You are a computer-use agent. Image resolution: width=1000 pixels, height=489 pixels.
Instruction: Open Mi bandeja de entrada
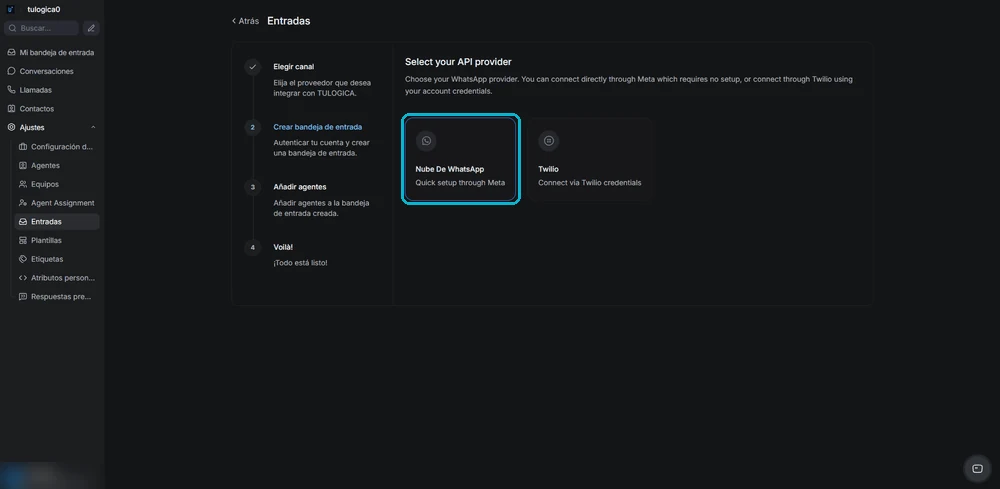[51, 52]
